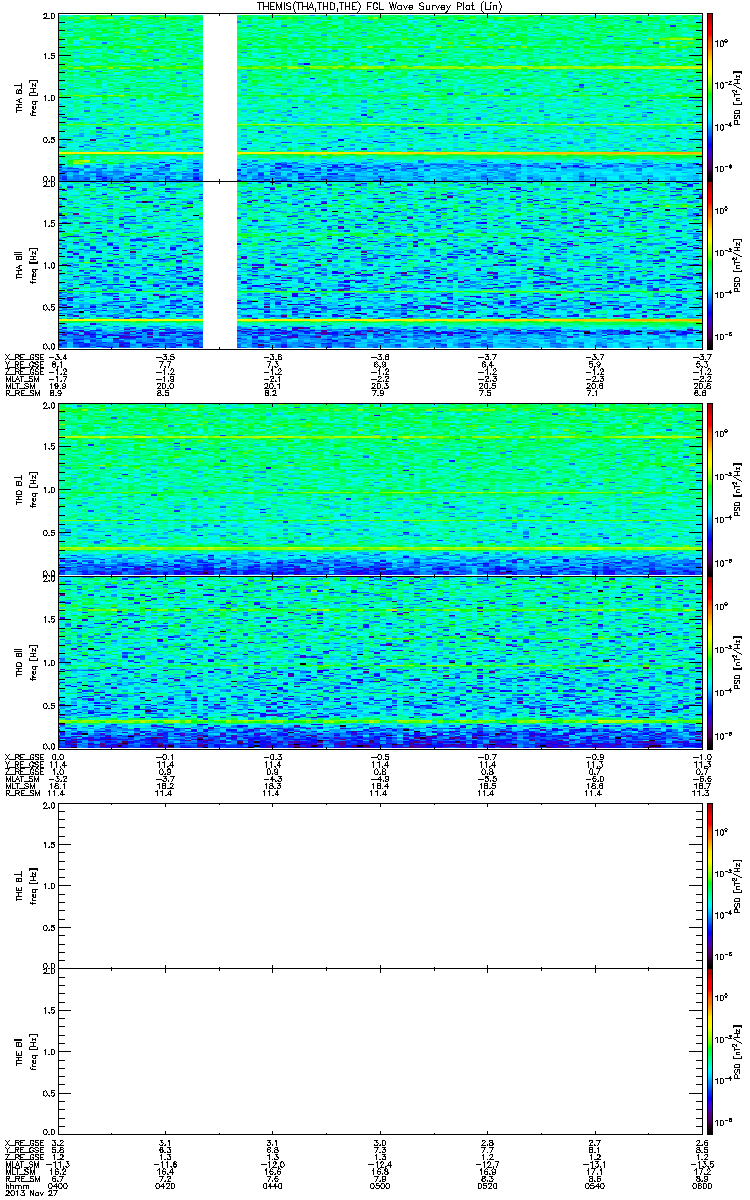Click the PSD [nT²/Hz] label beside THA B⊥

(736, 98)
